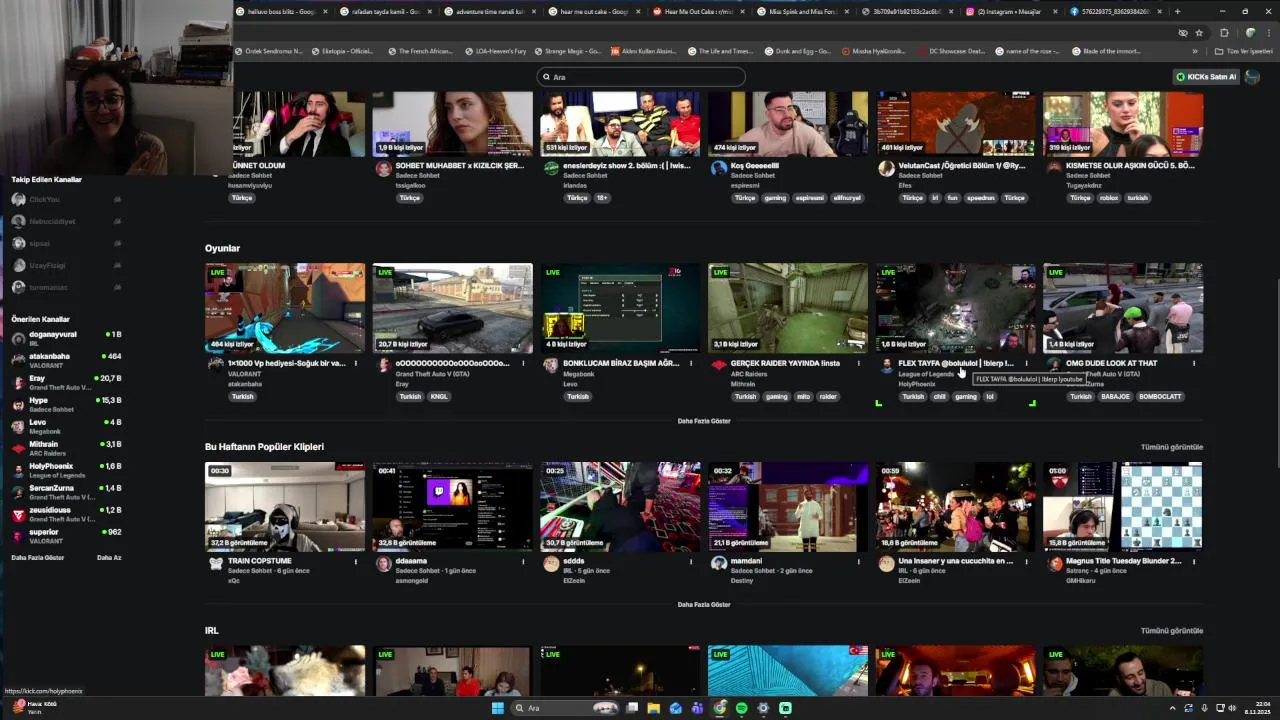Expand recommended channels with Daha Fazla Göster
1280x720 pixels.
[x=37, y=558]
